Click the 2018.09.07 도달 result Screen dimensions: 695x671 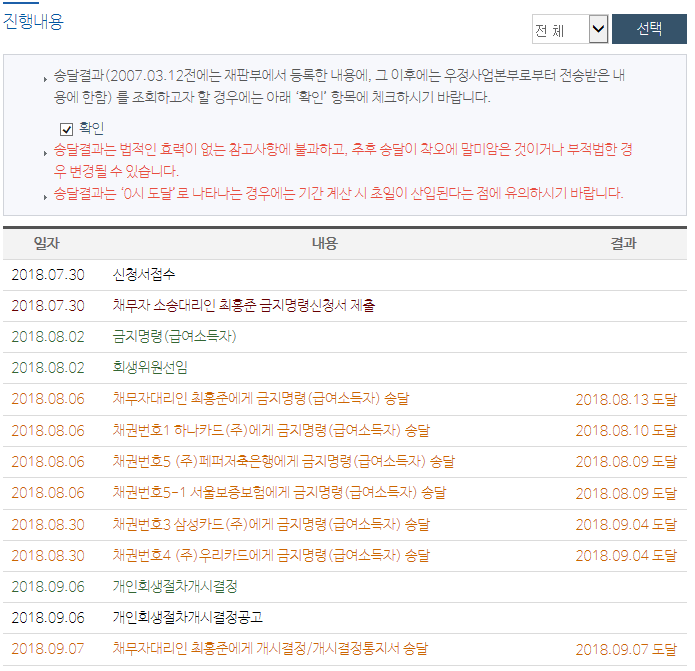tap(626, 649)
